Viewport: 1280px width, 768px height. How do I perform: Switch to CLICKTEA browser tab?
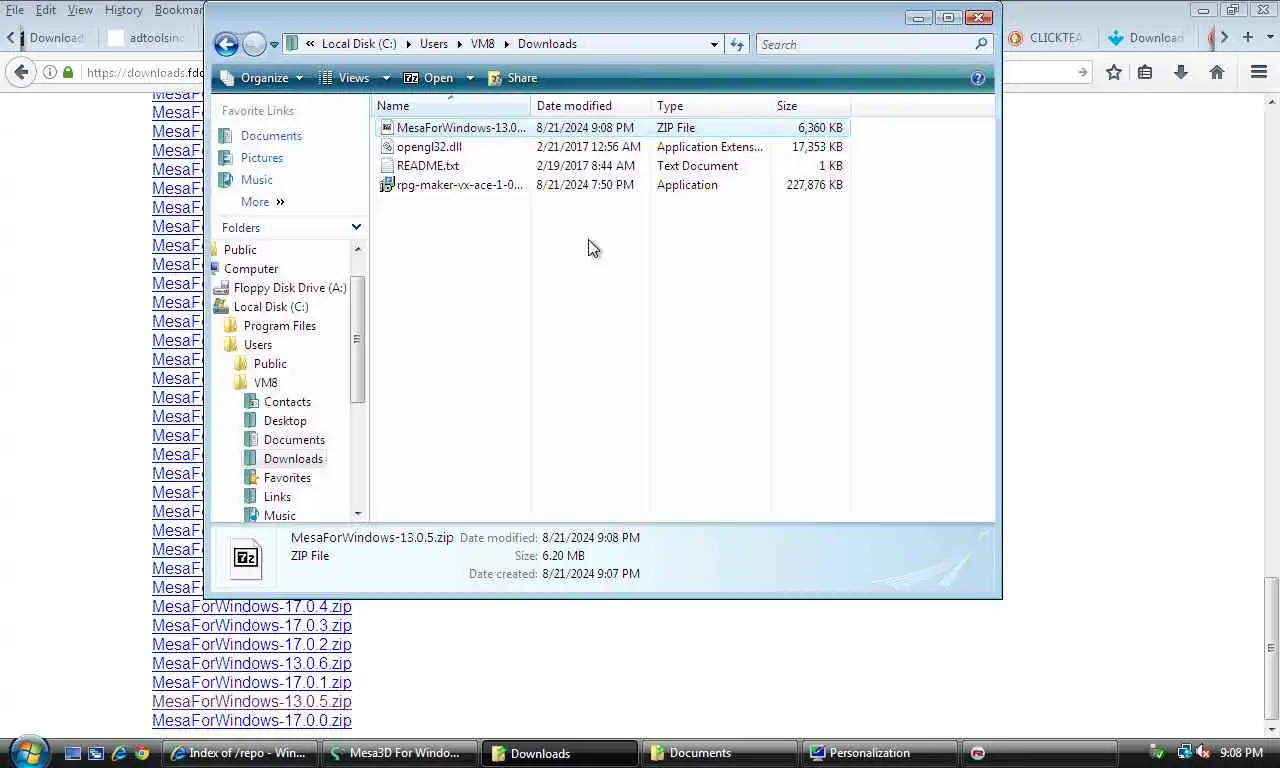[x=1045, y=38]
